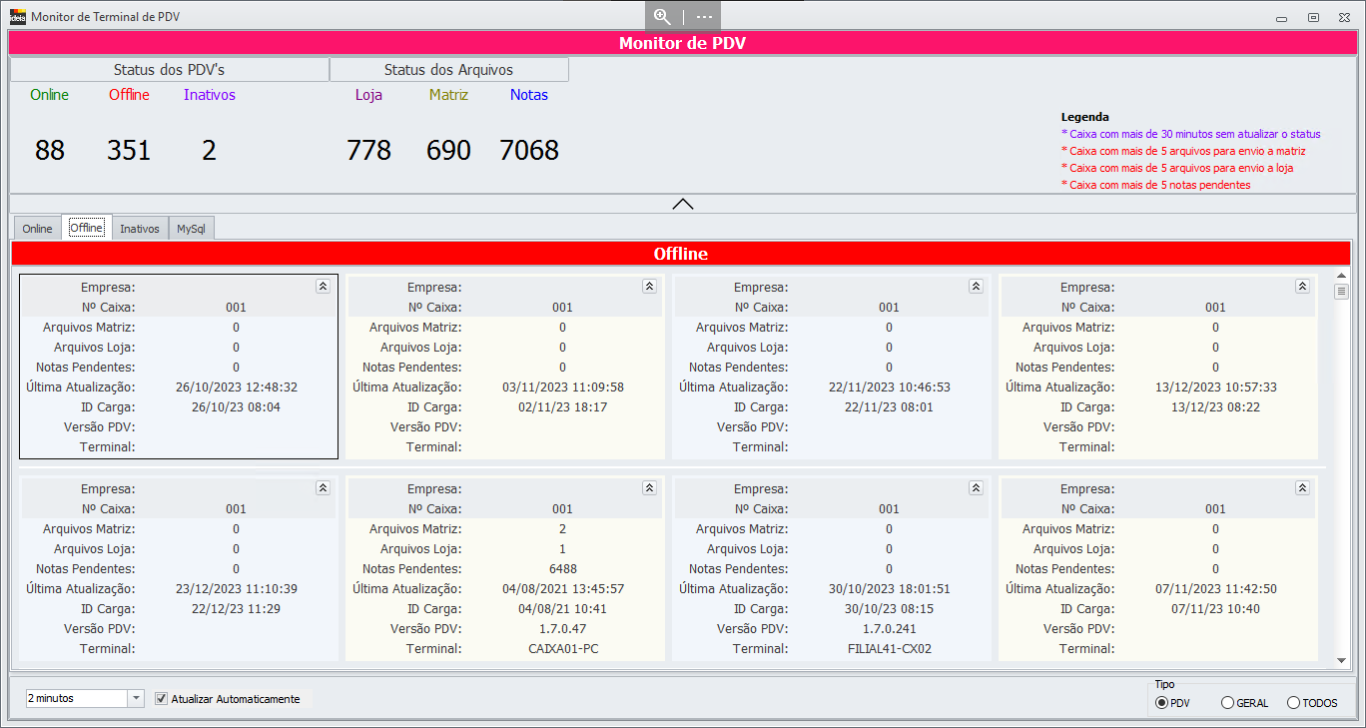Switch to the Online tab
1366x728 pixels.
pos(37,228)
